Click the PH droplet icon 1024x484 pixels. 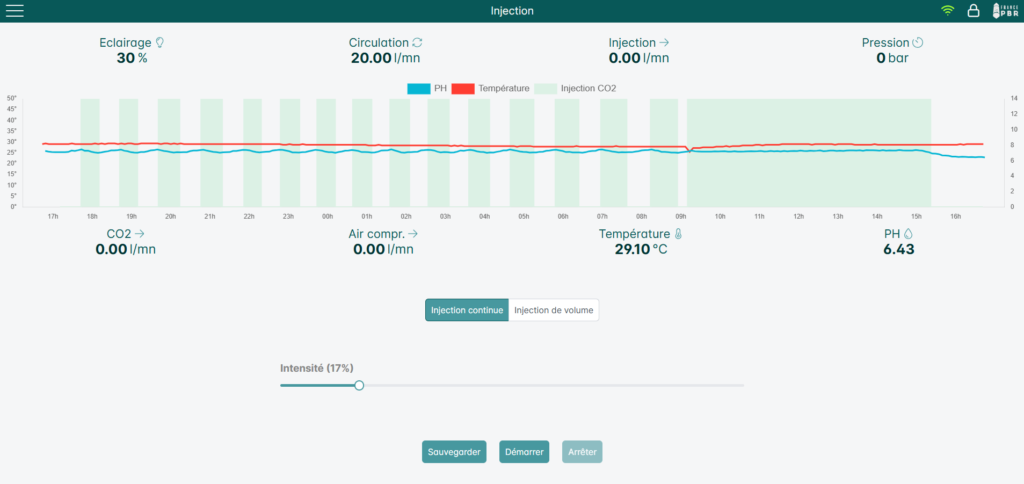pos(908,234)
